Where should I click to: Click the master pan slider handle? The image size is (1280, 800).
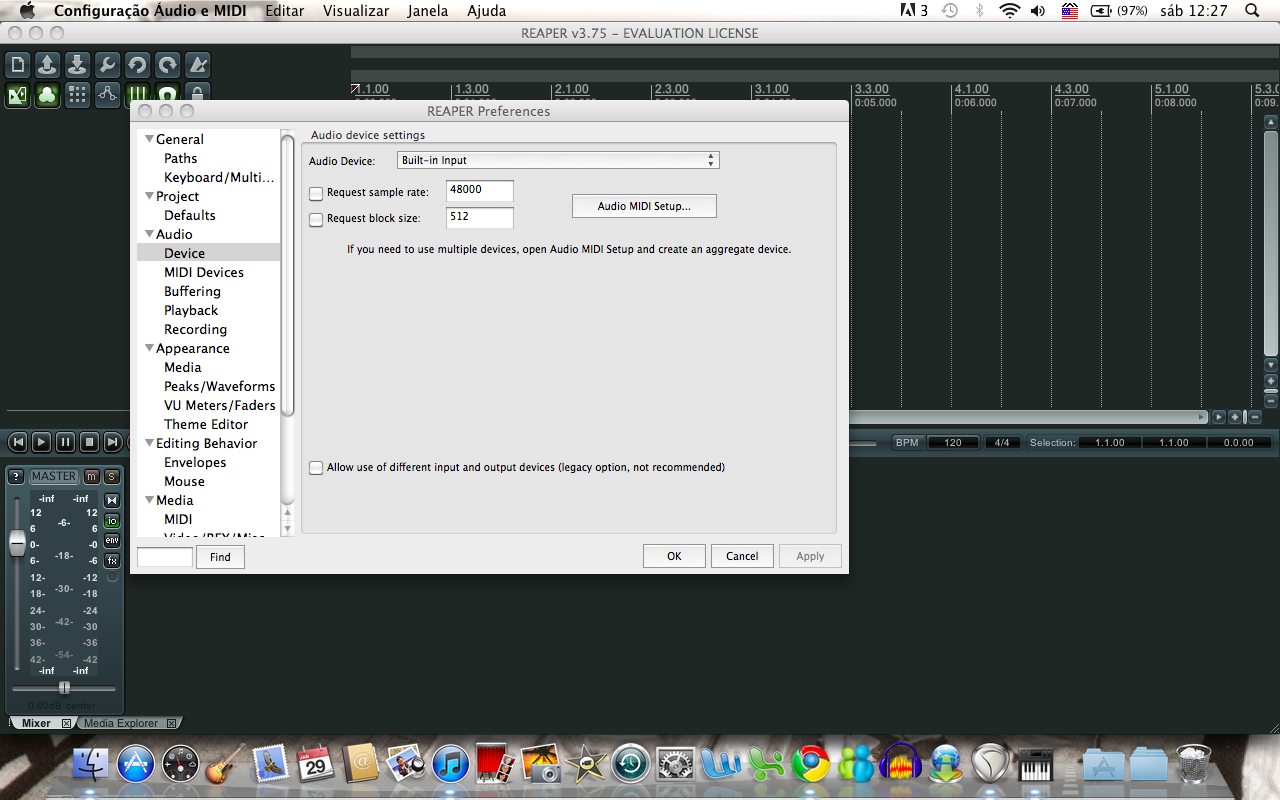coord(64,688)
